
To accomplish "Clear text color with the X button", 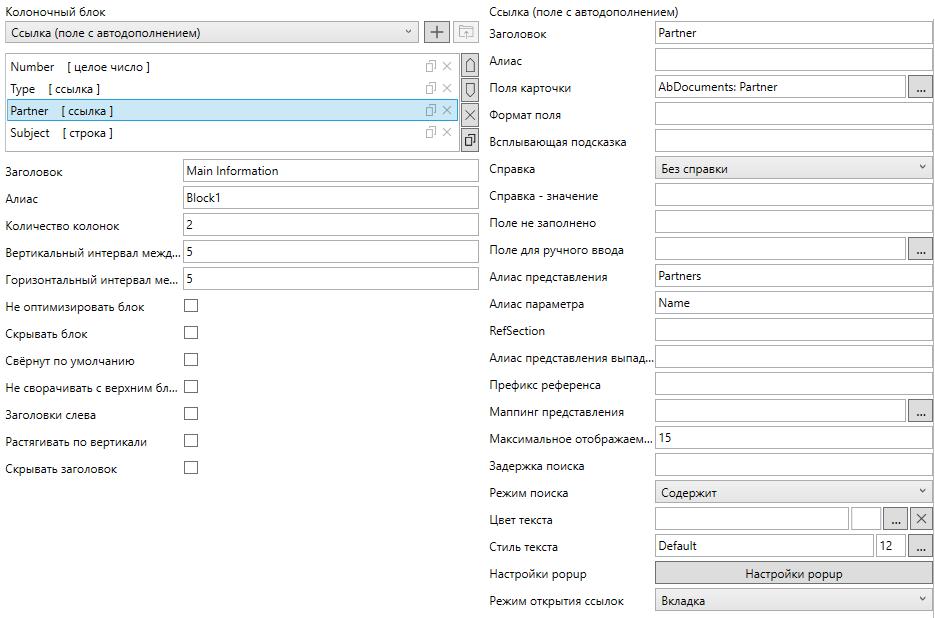I will coord(922,519).
